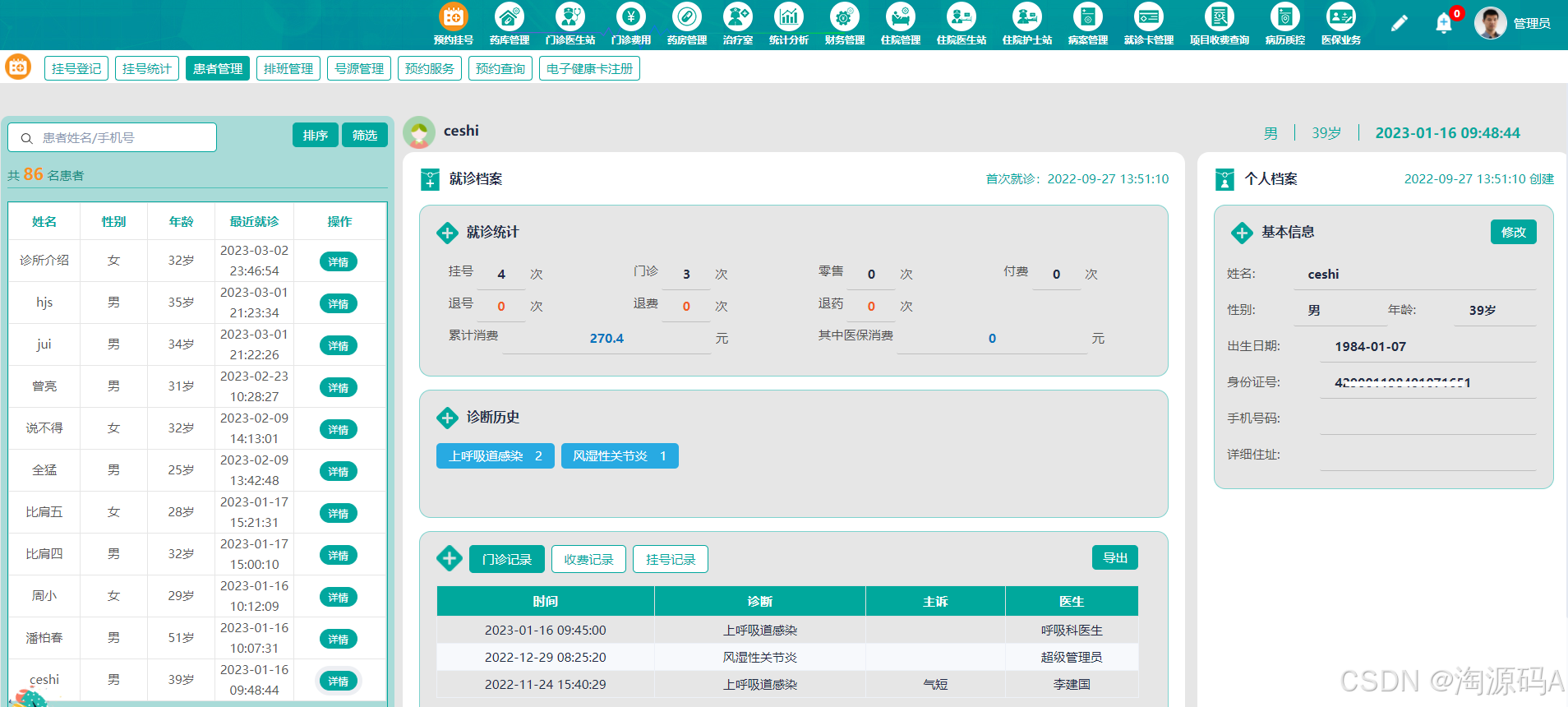Click the 导出 export button
This screenshot has width=1568, height=707.
coord(1115,557)
